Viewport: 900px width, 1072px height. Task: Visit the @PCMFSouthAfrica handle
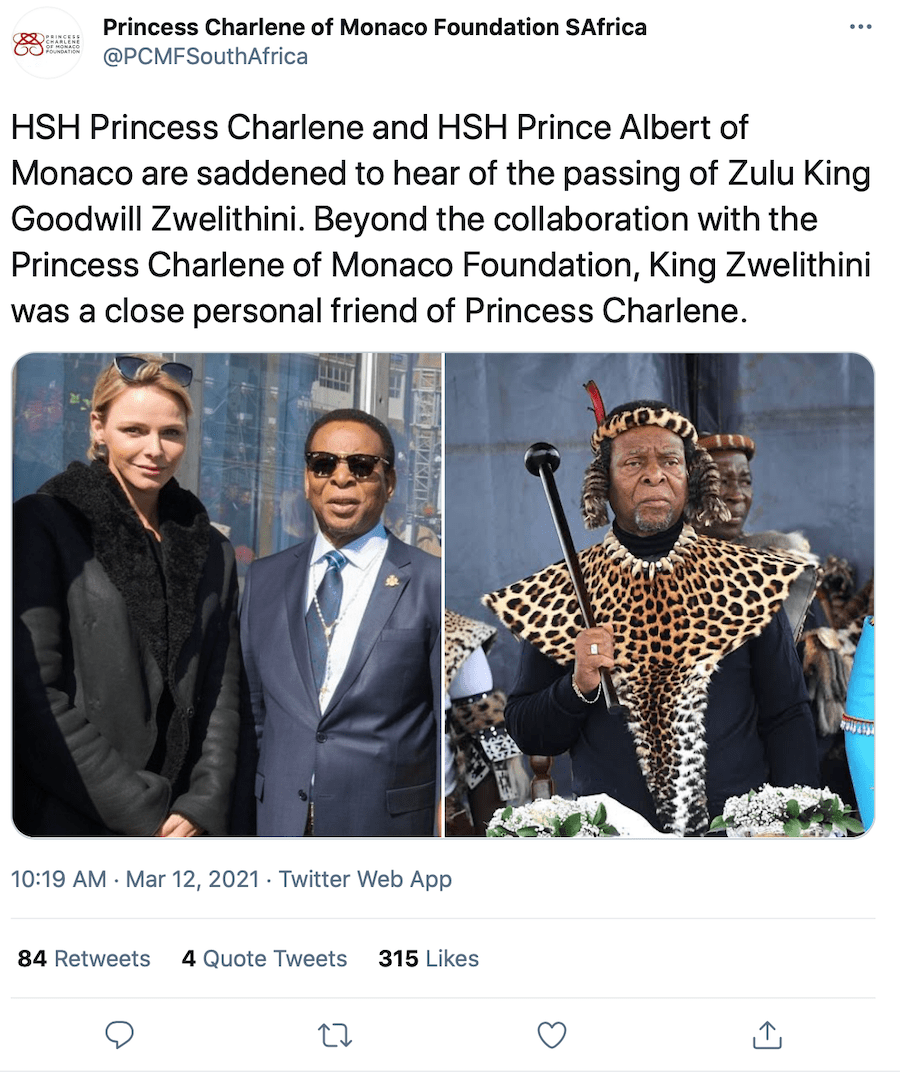tap(205, 56)
